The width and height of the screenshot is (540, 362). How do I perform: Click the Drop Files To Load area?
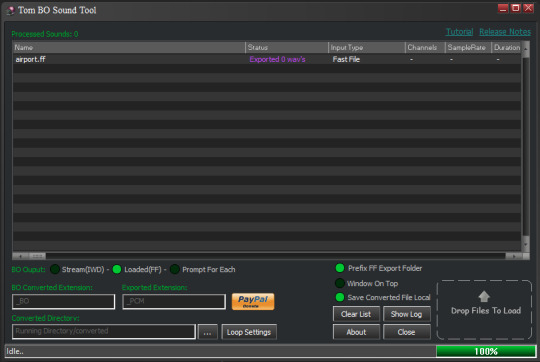(485, 310)
